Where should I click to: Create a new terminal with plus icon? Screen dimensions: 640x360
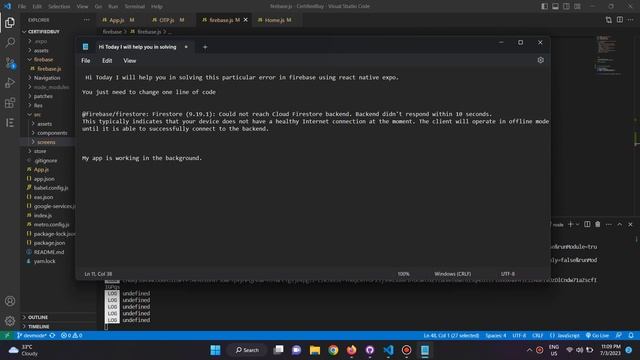tap(571, 224)
